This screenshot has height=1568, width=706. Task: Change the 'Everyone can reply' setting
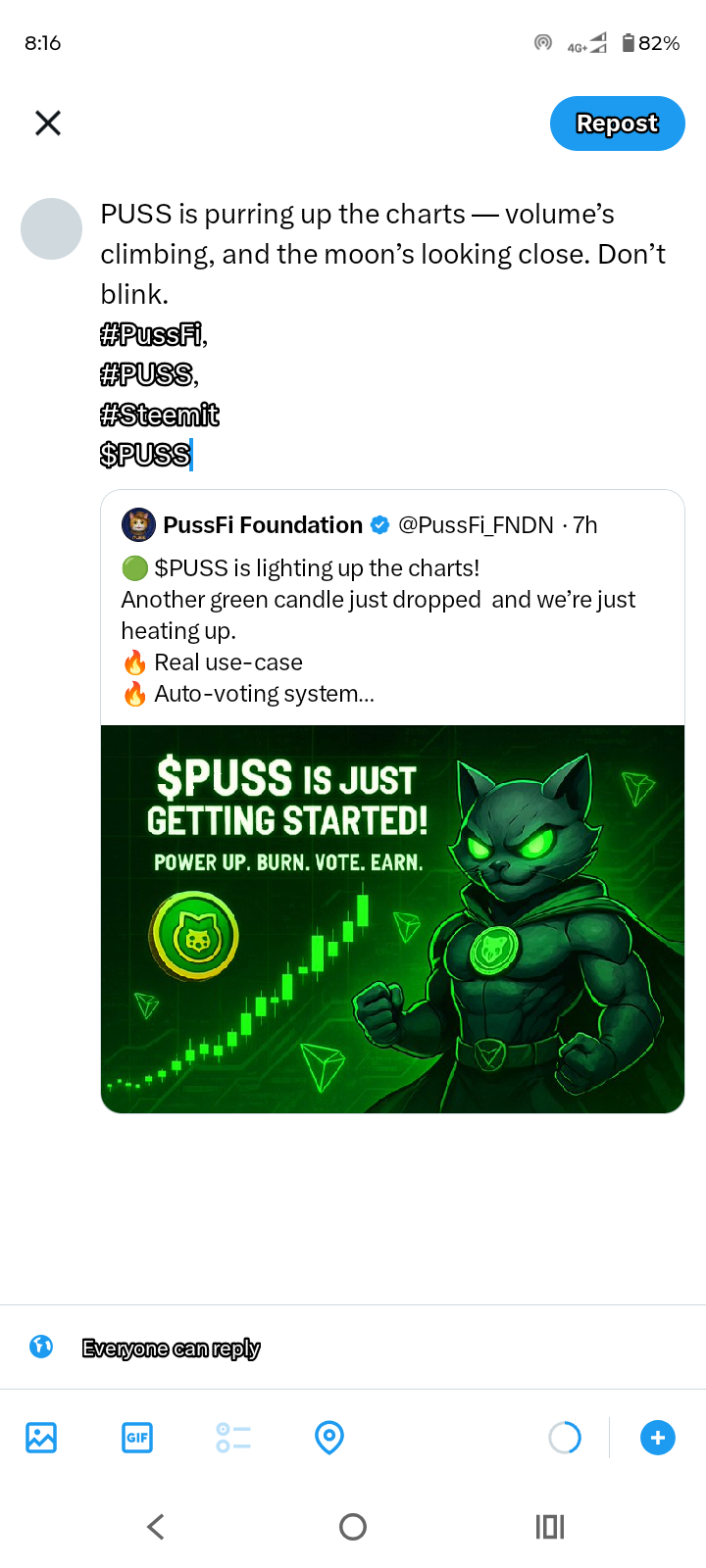172,1348
